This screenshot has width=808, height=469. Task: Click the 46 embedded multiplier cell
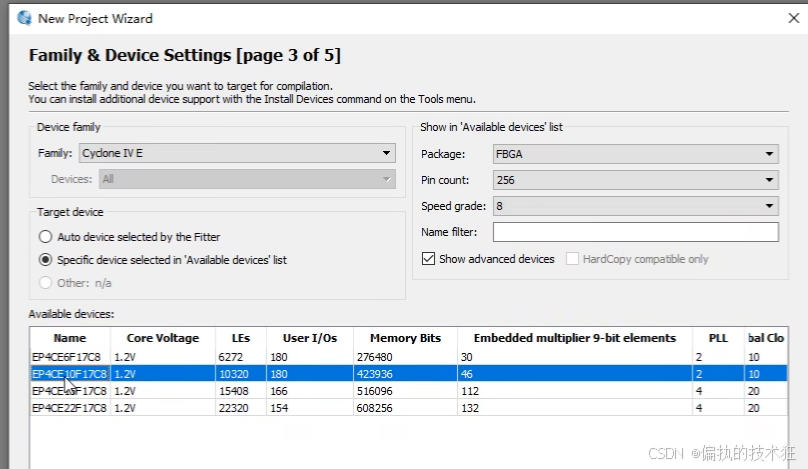(x=575, y=374)
